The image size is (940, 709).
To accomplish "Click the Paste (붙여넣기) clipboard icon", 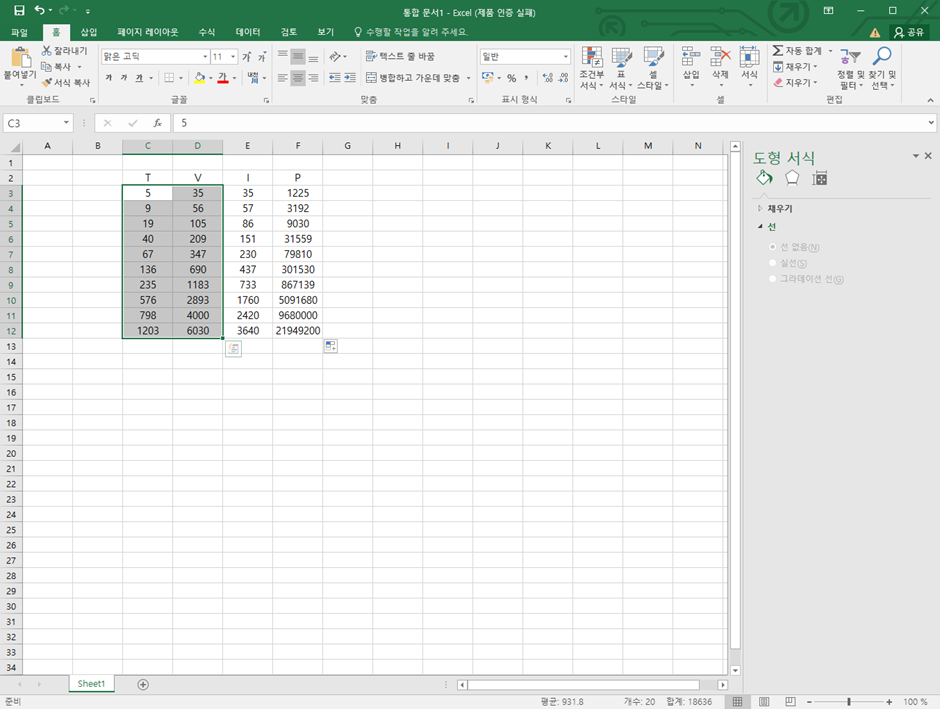I will (x=20, y=58).
